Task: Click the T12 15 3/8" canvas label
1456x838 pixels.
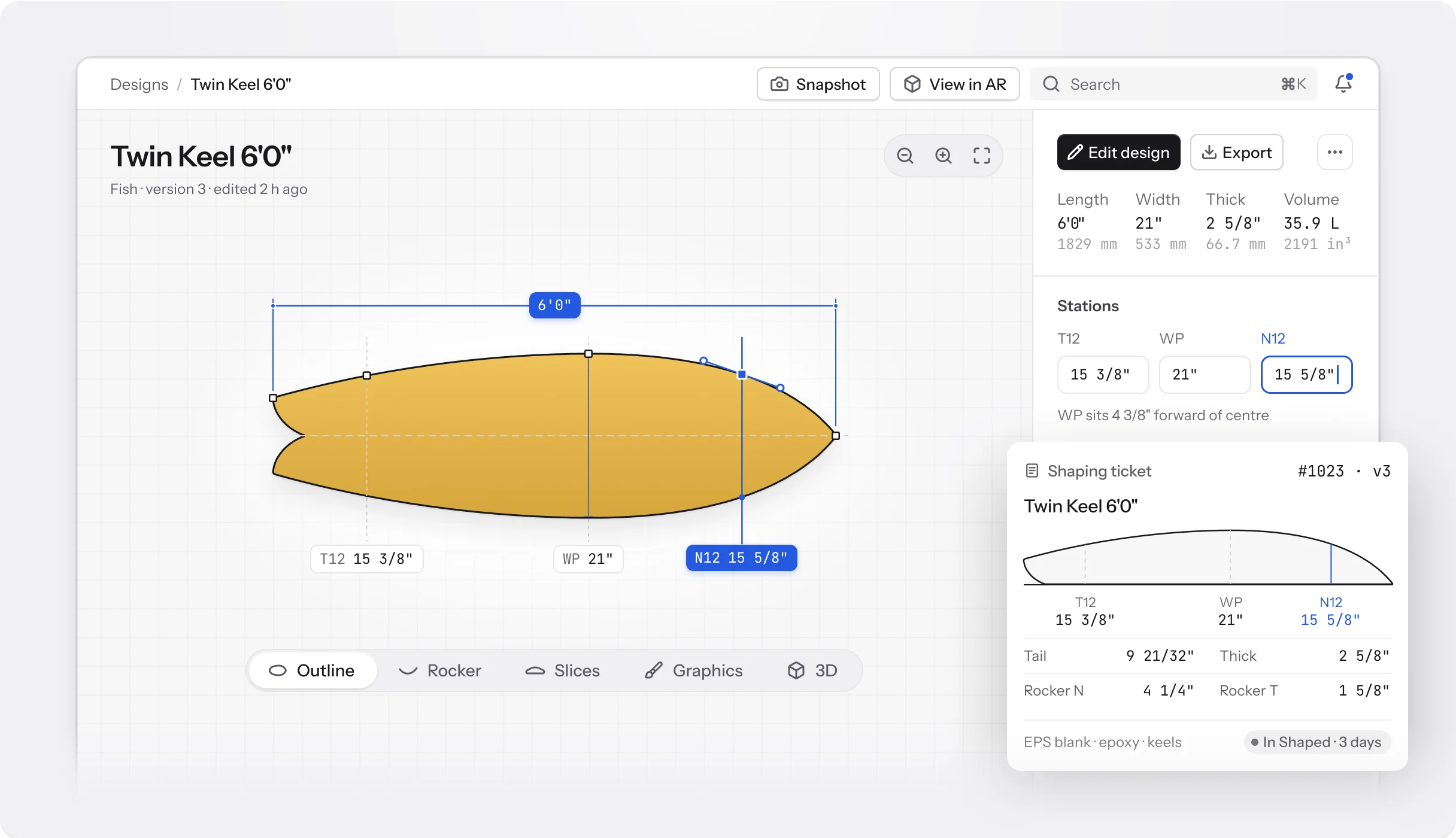Action: click(366, 559)
